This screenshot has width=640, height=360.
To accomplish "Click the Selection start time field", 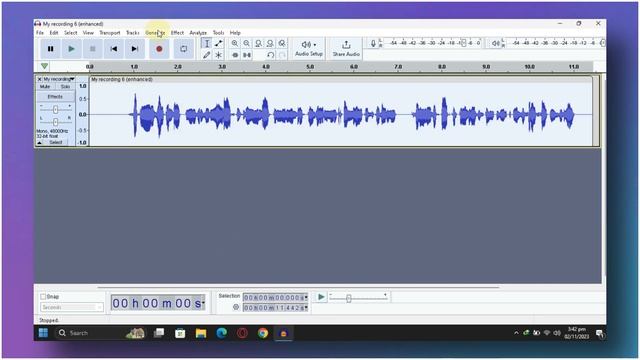I will (276, 297).
